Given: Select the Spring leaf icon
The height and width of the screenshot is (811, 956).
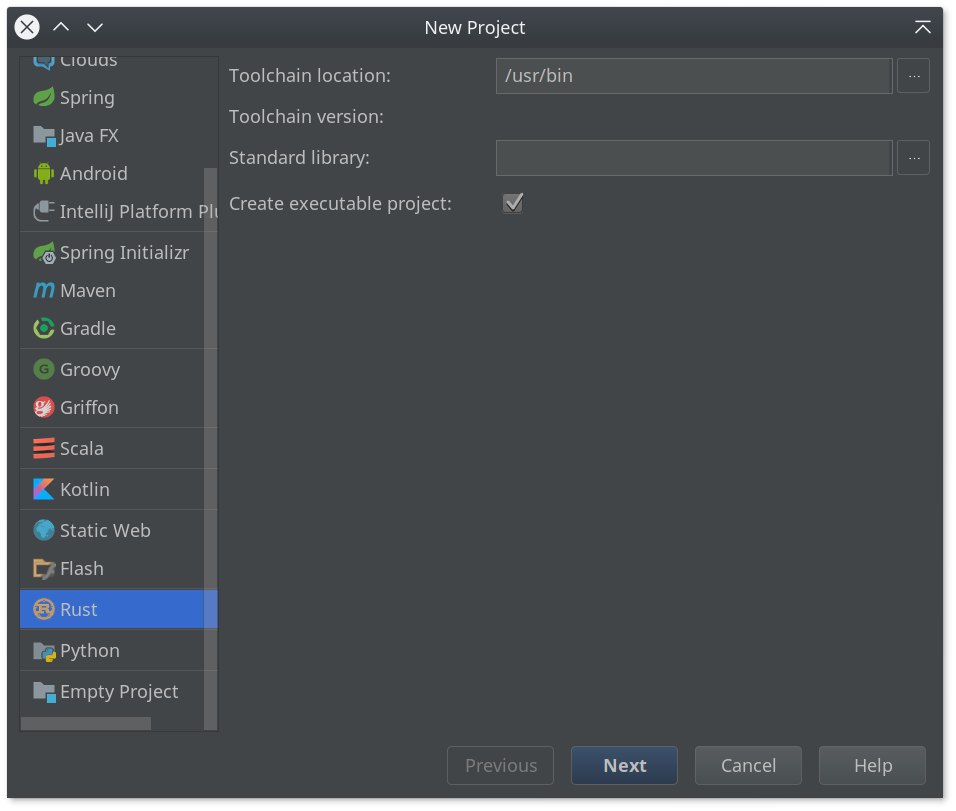Looking at the screenshot, I should (x=43, y=98).
